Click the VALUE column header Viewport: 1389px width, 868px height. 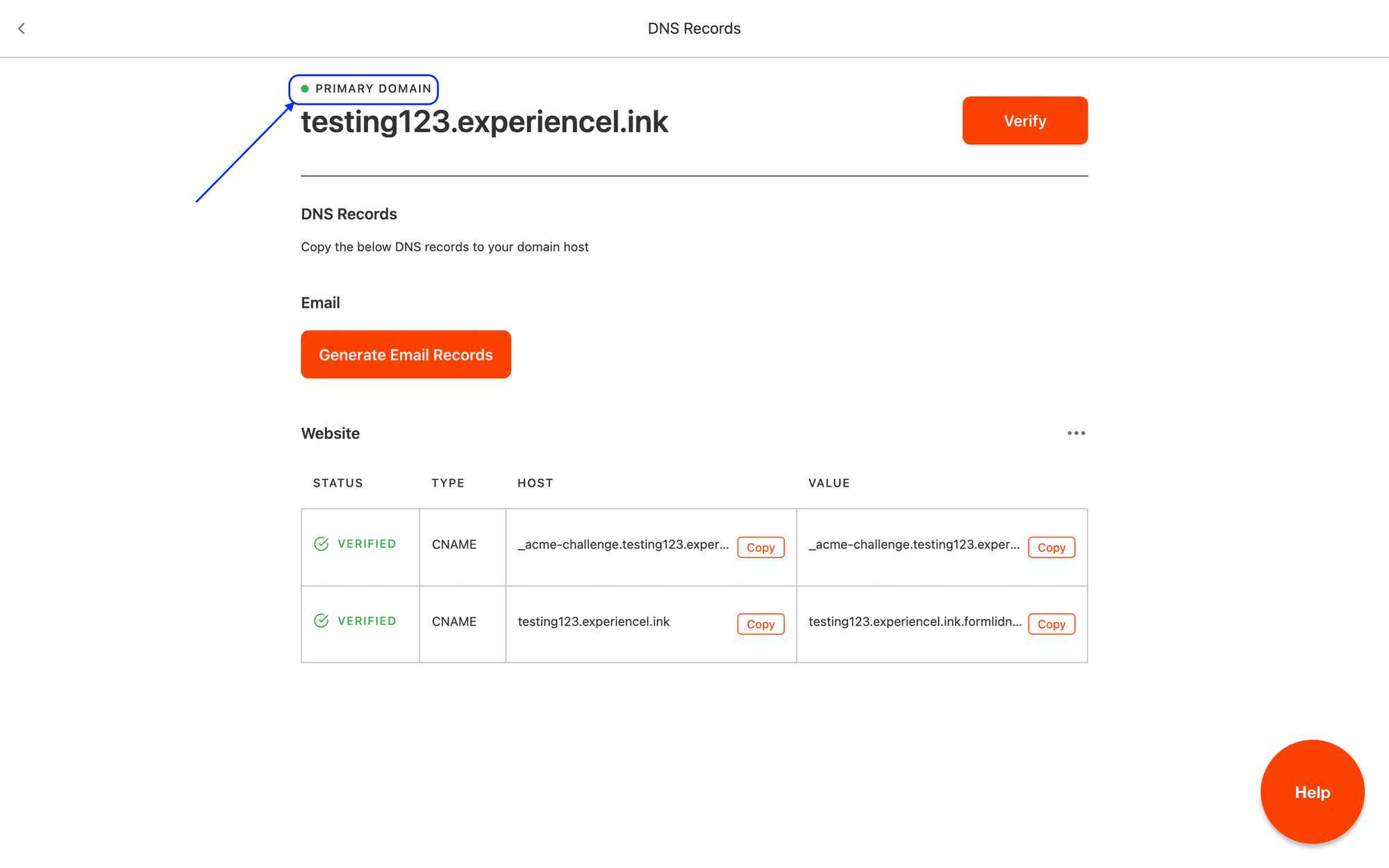(x=829, y=483)
